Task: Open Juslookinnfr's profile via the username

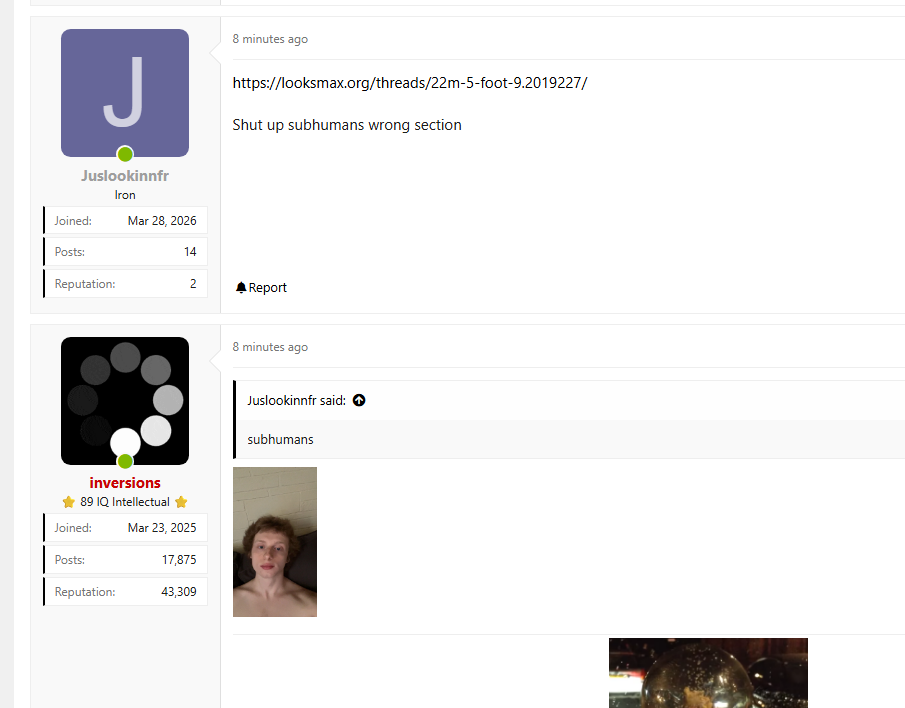Action: pyautogui.click(x=125, y=176)
